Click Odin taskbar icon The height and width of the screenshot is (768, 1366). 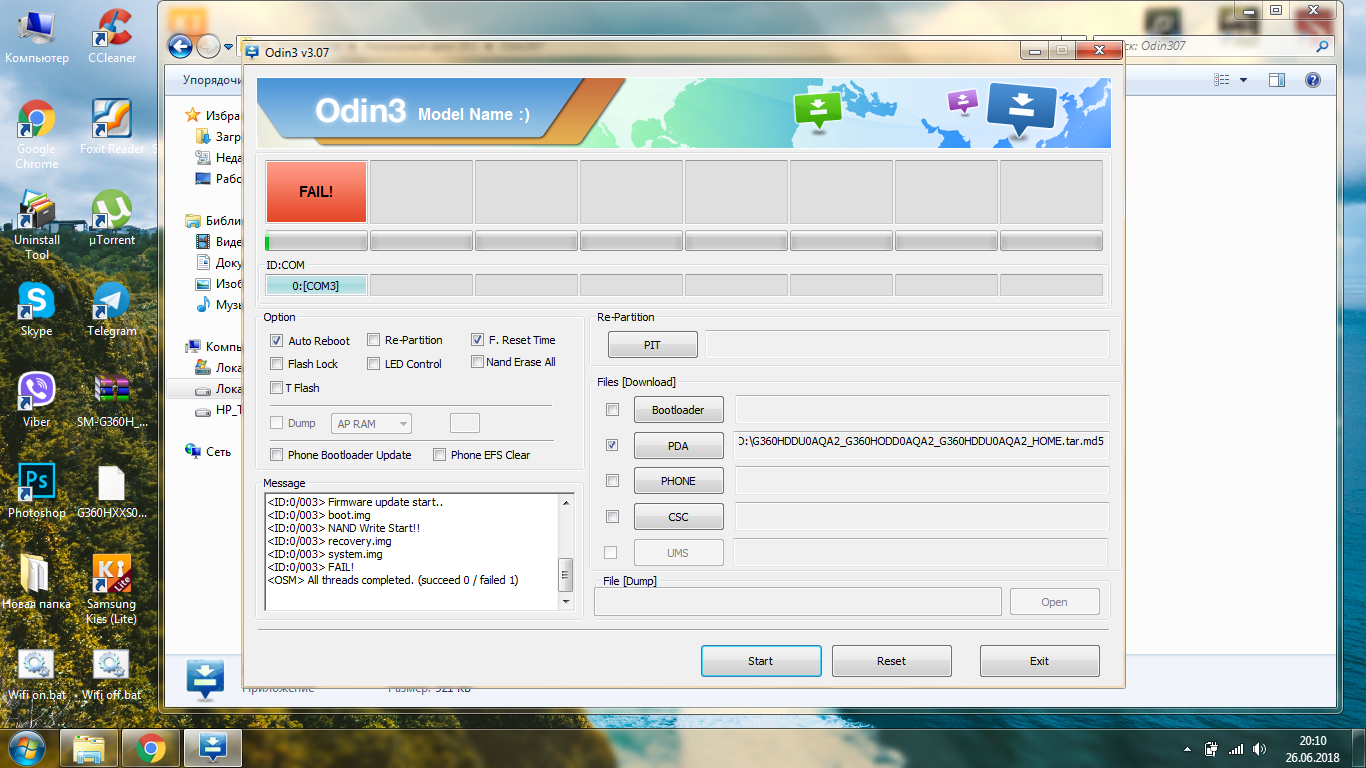(x=214, y=747)
